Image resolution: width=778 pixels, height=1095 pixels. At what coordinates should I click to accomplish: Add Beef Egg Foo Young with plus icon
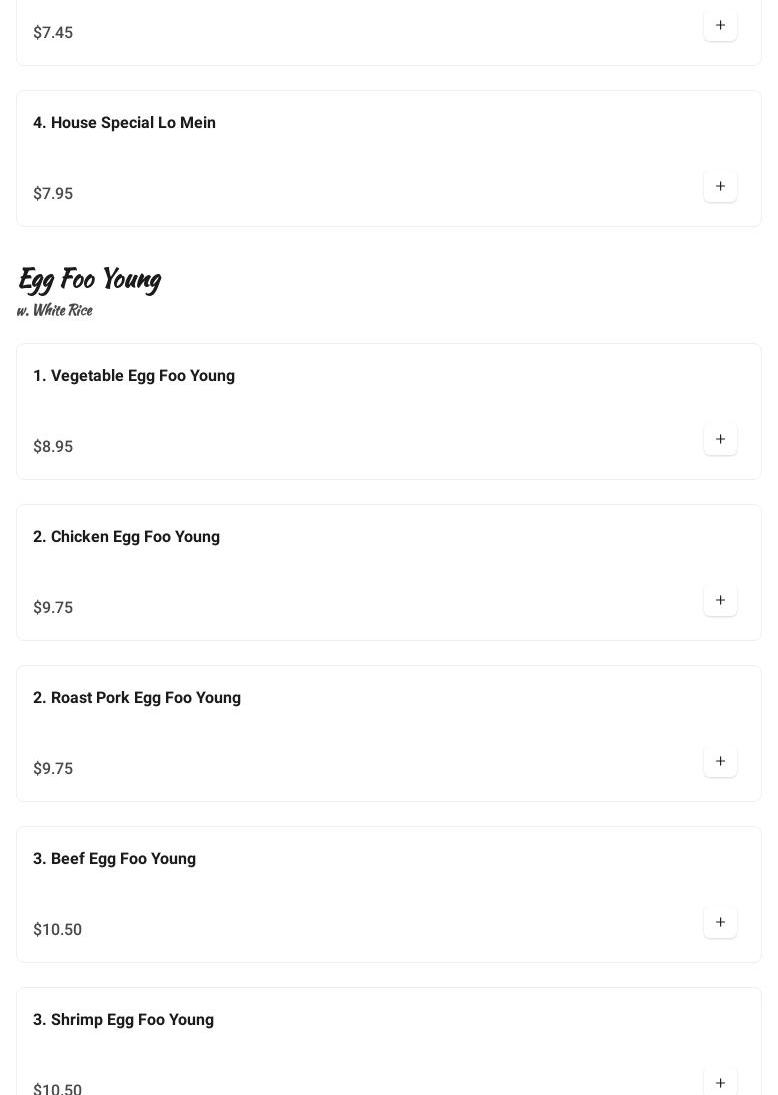pos(720,922)
